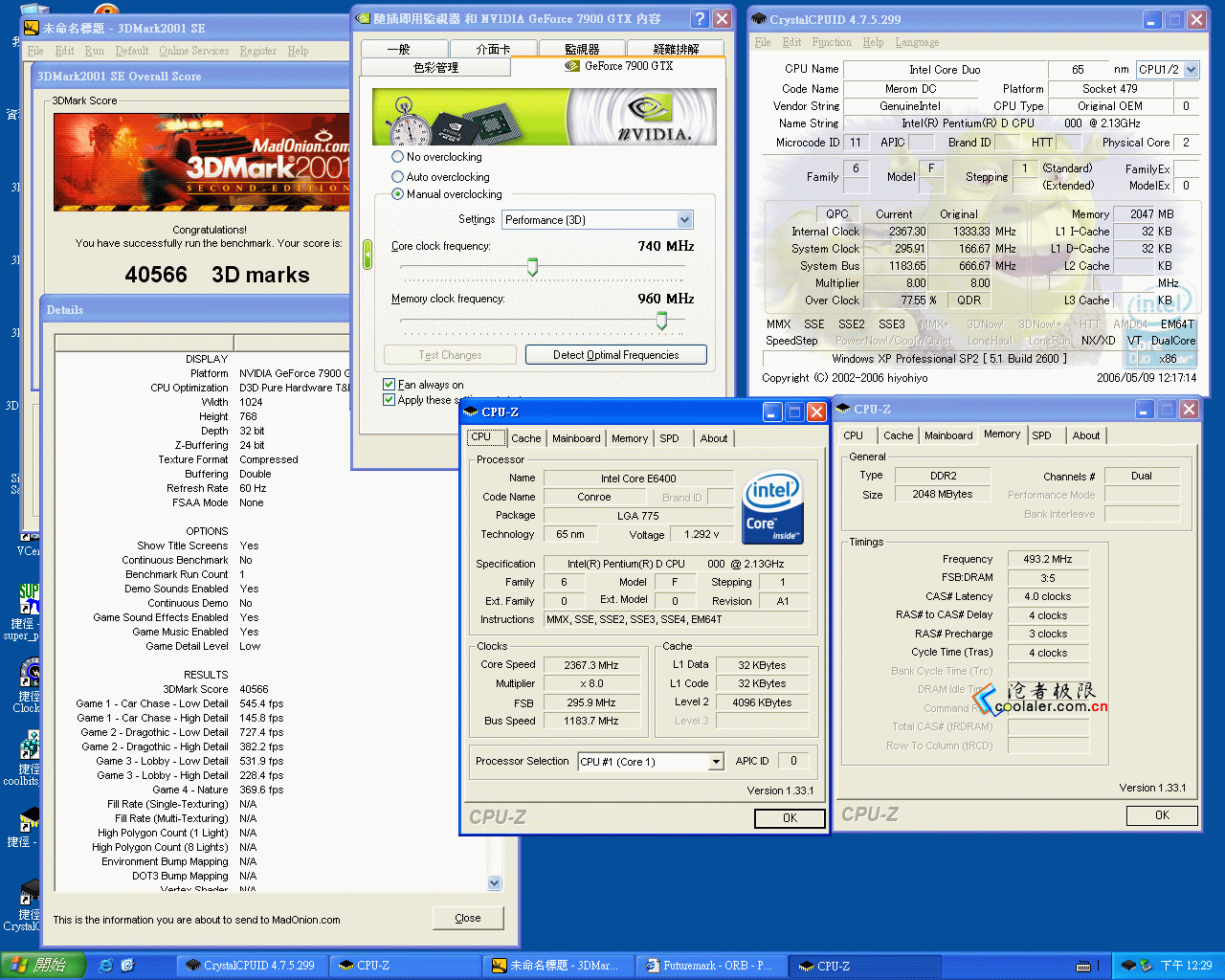Click the QPC button in CrystalCPUID
This screenshot has height=980, width=1225.
pos(837,214)
